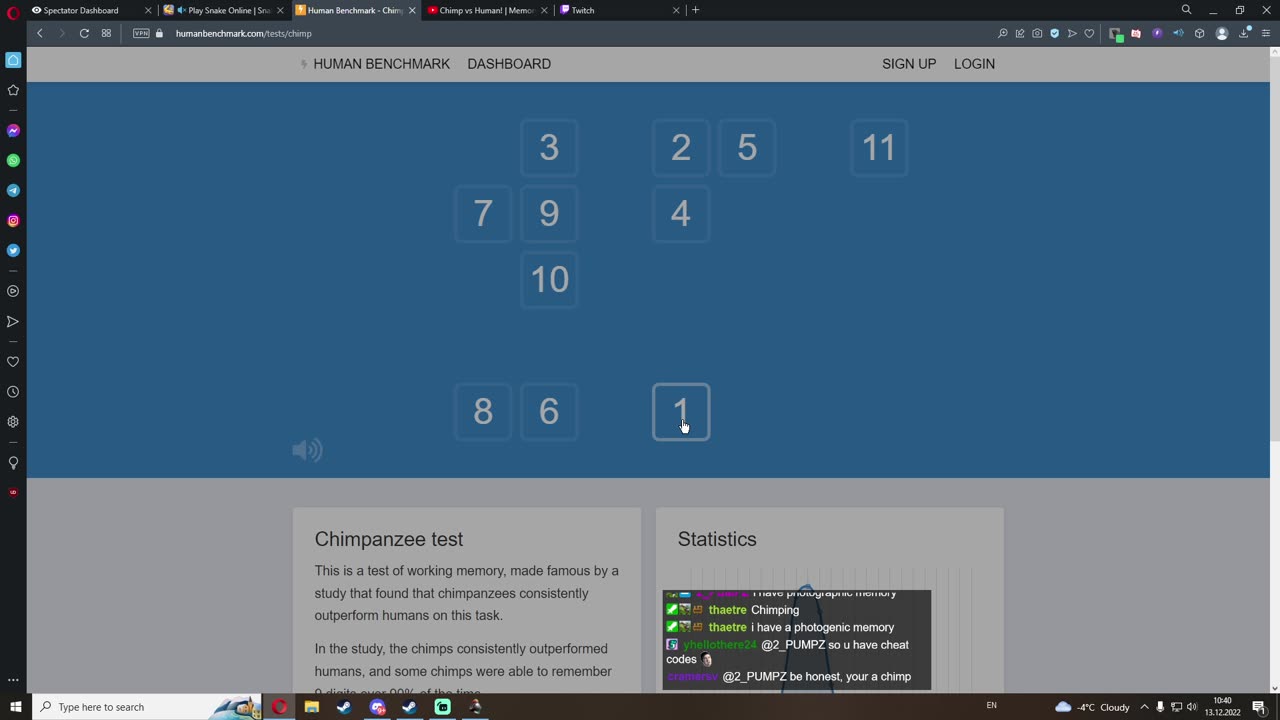This screenshot has width=1280, height=720.
Task: Open Telegram in the Opera sidebar
Action: [13, 190]
